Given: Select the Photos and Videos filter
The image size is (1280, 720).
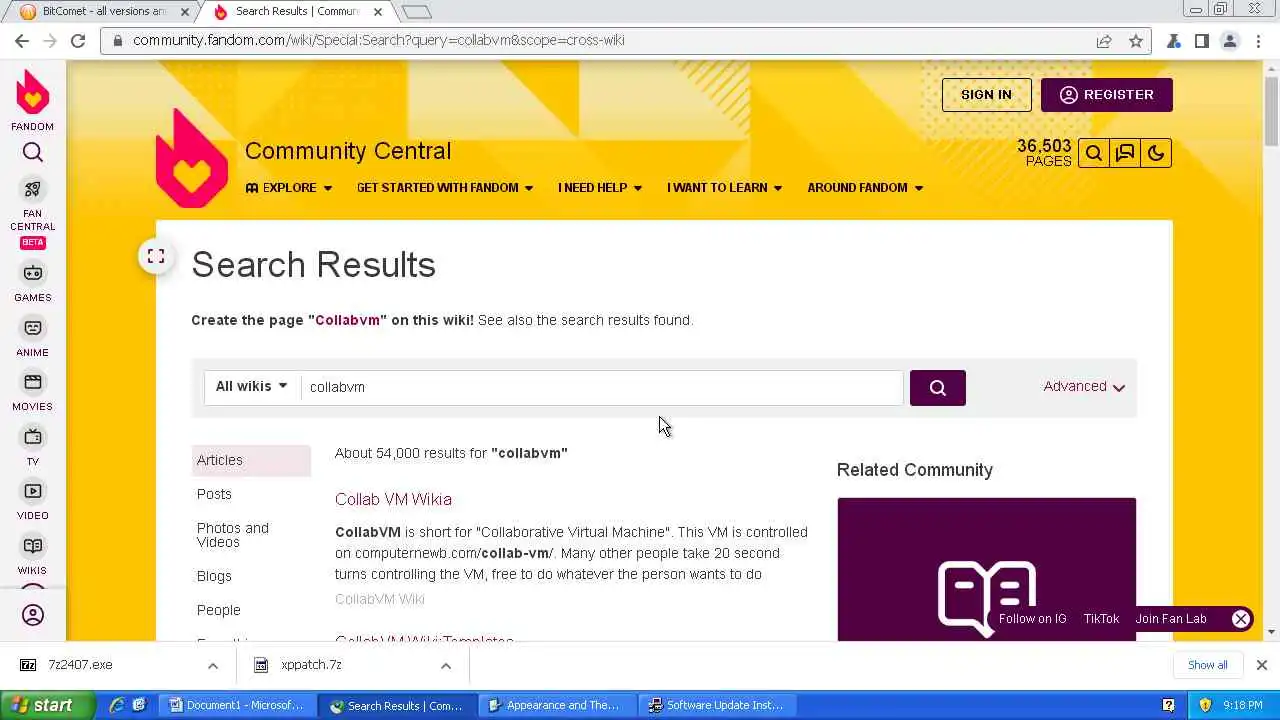Looking at the screenshot, I should pyautogui.click(x=233, y=535).
